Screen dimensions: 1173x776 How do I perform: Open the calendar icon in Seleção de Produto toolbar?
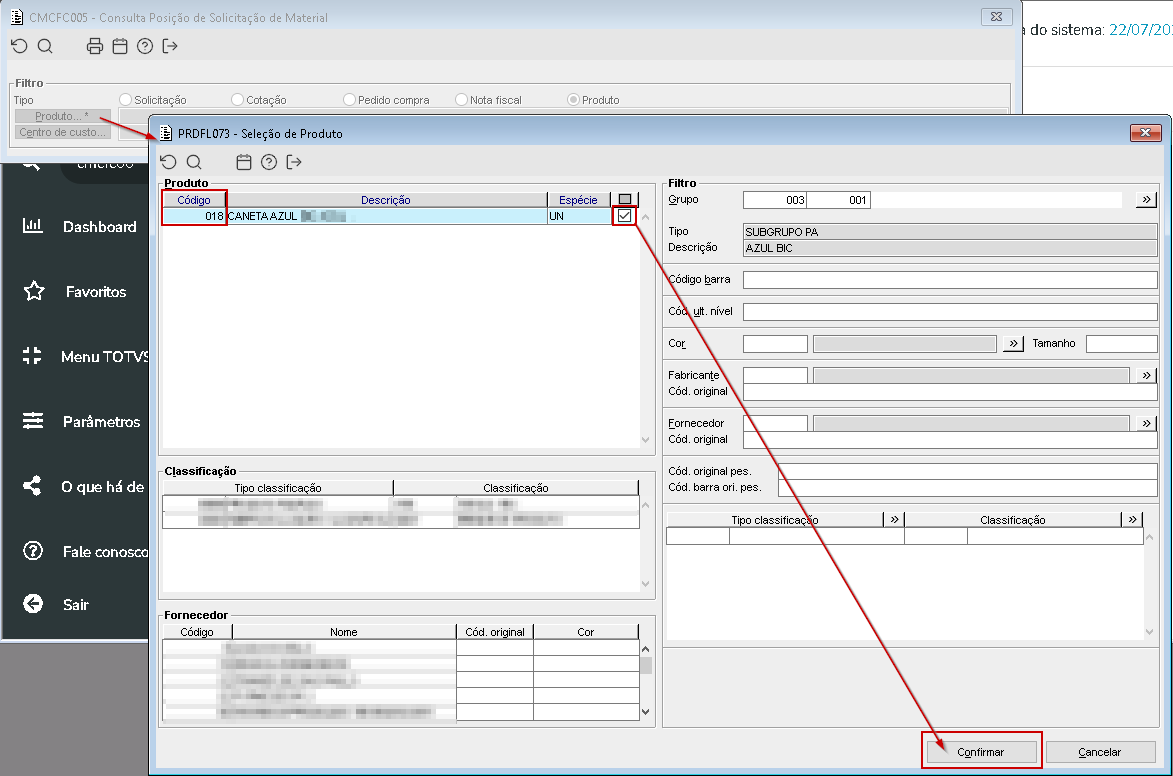244,162
